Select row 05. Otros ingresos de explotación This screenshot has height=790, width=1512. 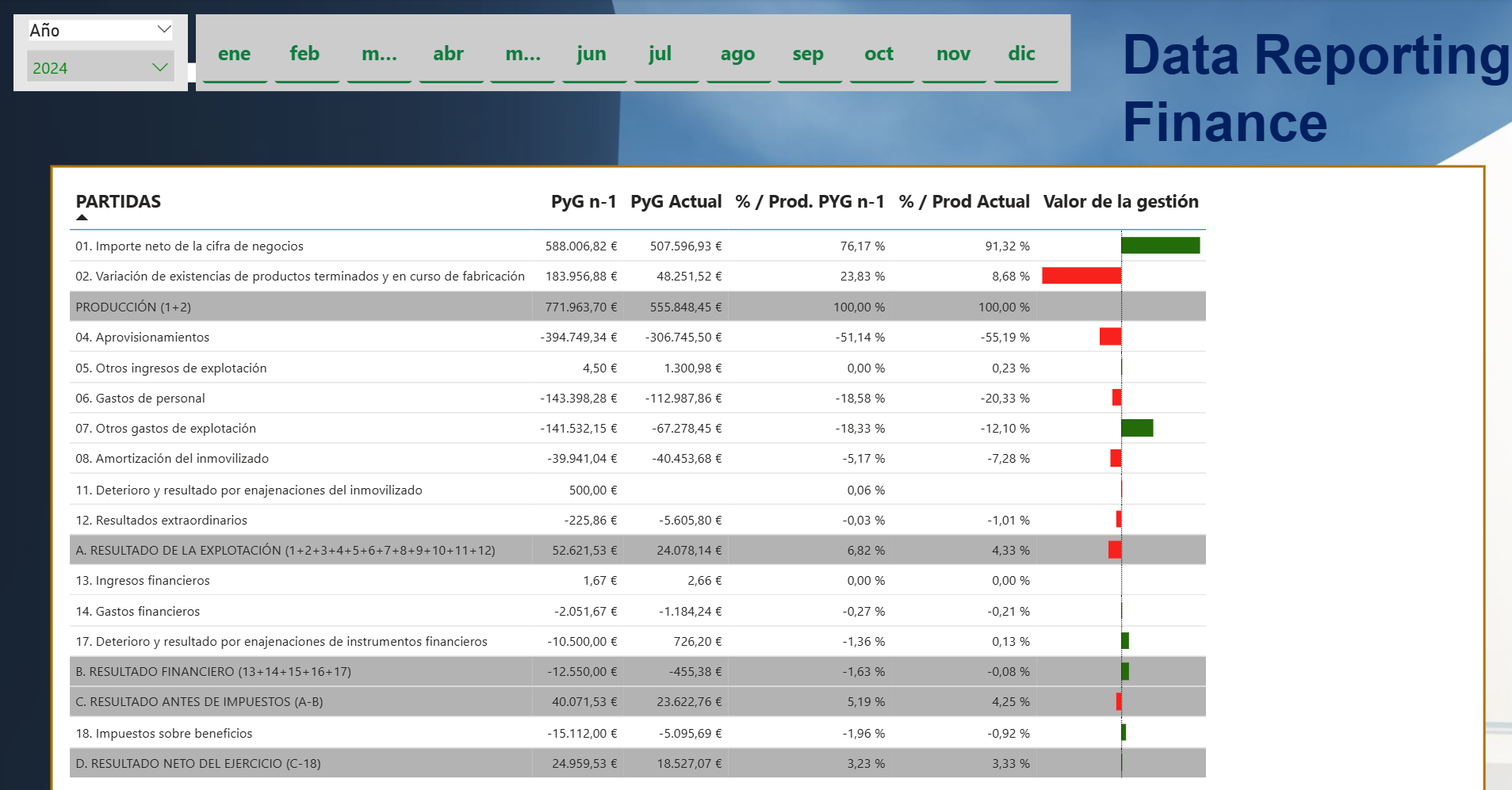click(637, 368)
